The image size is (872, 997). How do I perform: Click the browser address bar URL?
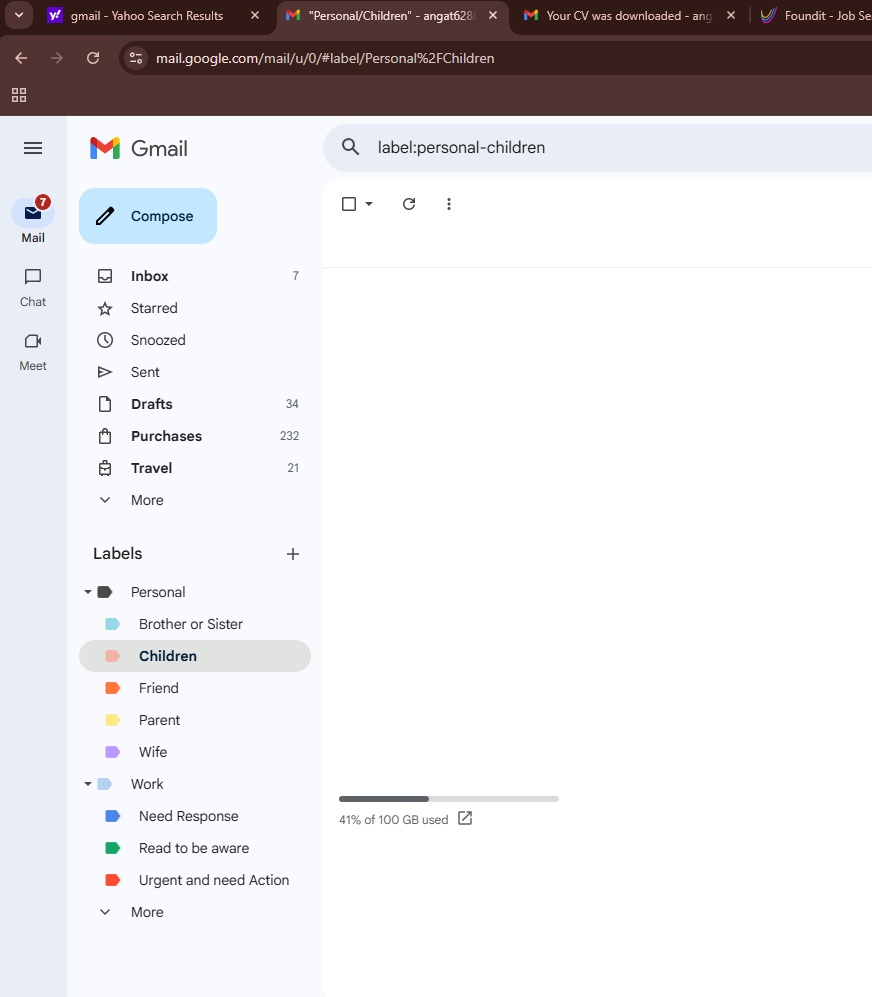tap(325, 58)
